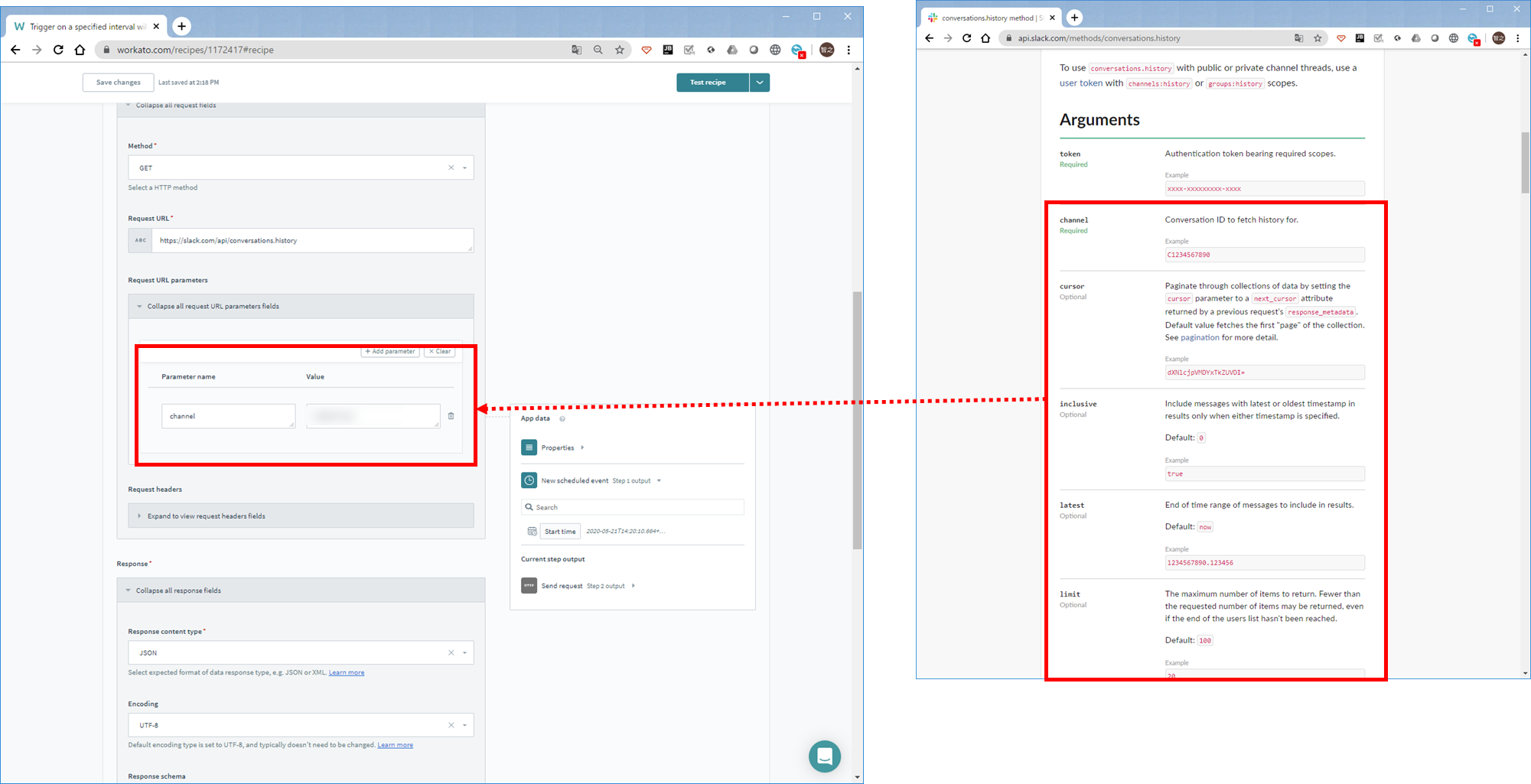The image size is (1531, 784).
Task: Go back in the Workato browser window
Action: click(15, 50)
